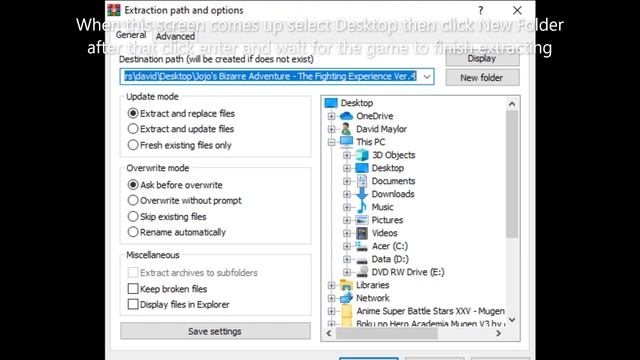Click the Save settings button
640x360 pixels.
[215, 331]
